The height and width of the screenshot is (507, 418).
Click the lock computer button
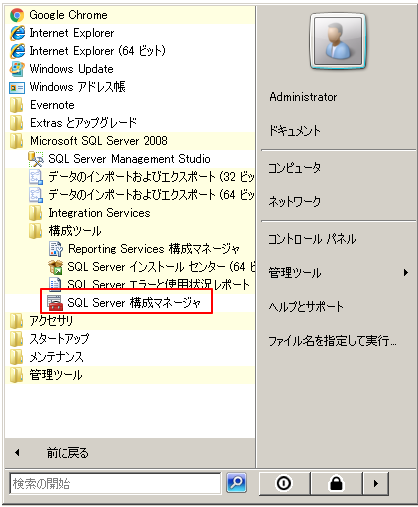coord(336,483)
